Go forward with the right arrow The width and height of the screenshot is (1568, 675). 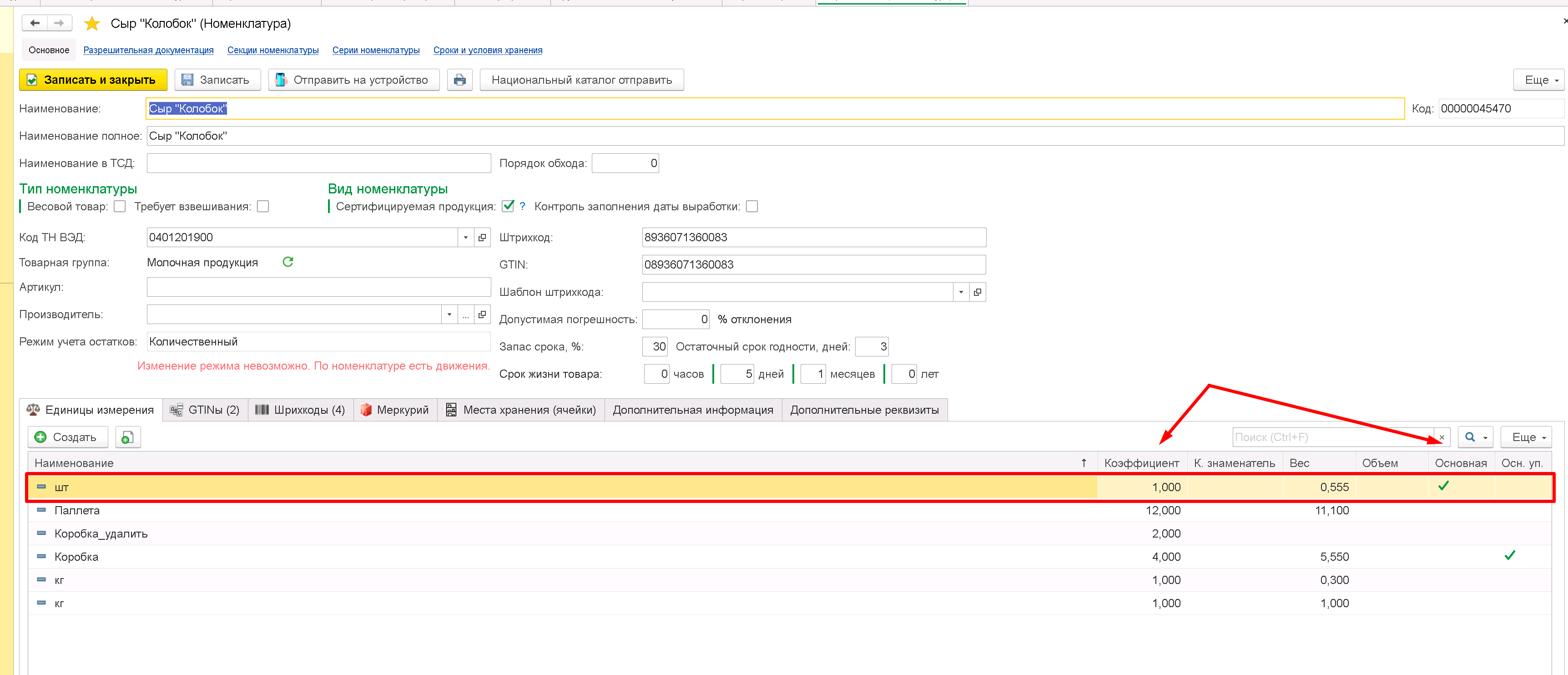pos(59,23)
